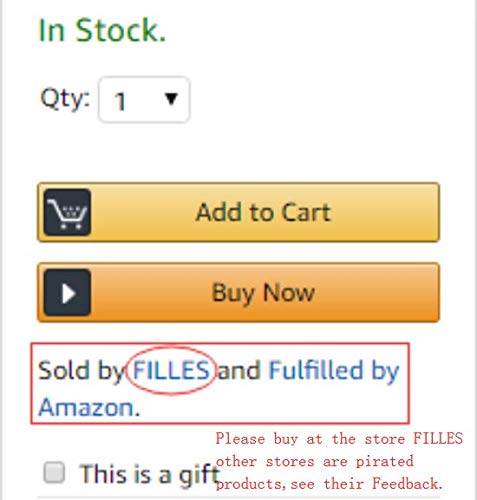Screen dimensions: 477x500
Task: Click the quantity dropdown arrow
Action: click(x=171, y=99)
